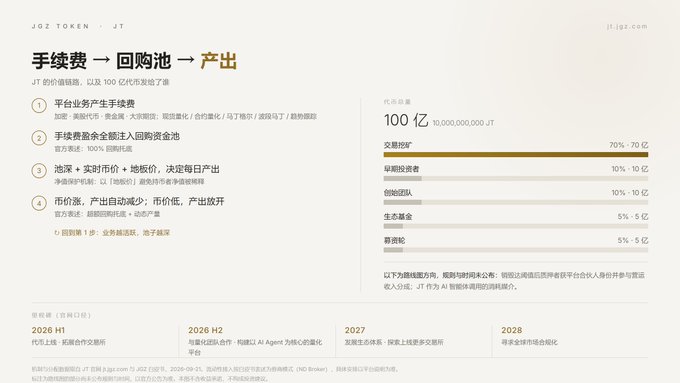Screen dimensions: 680x383
Task: Click the 平台业务产生手续费 heading
Action: pyautogui.click(x=95, y=104)
